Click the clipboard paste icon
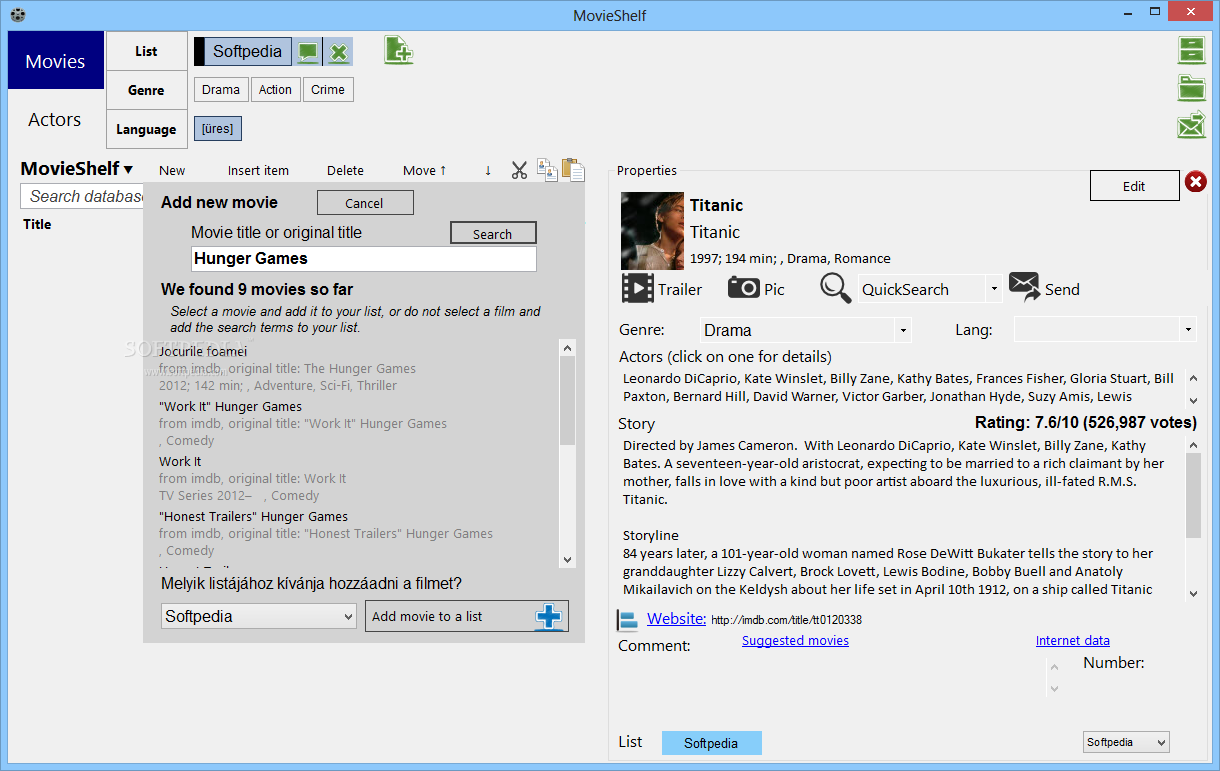Screen dimensions: 1220x771 pos(572,169)
